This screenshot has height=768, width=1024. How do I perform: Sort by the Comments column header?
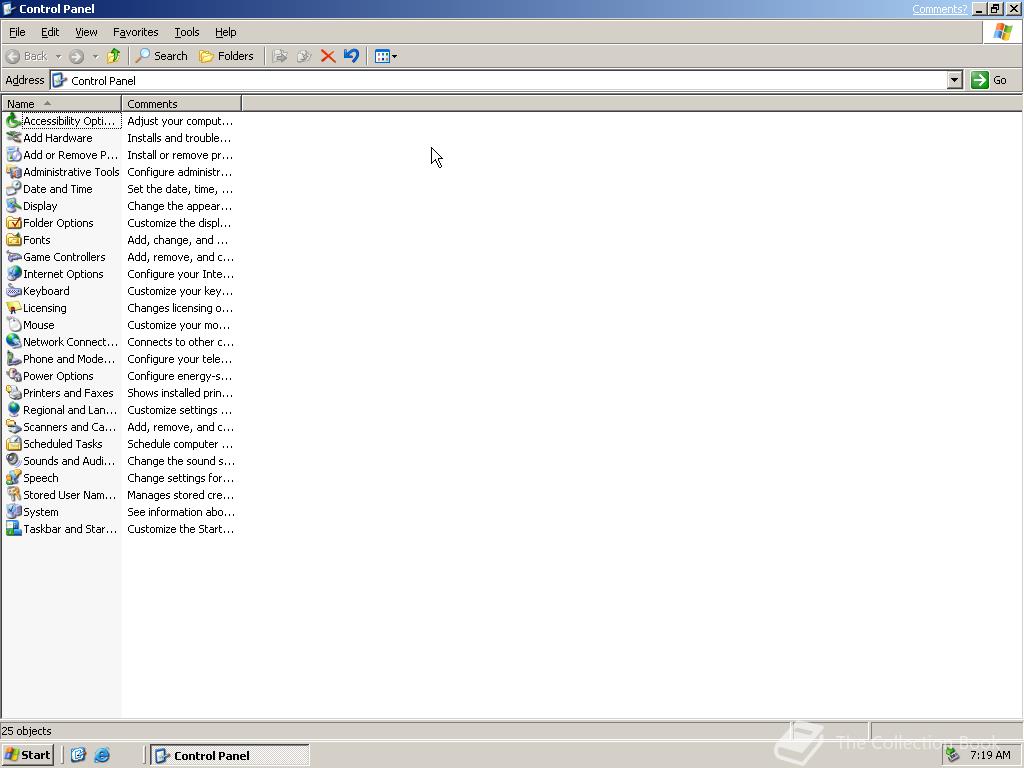pyautogui.click(x=182, y=103)
